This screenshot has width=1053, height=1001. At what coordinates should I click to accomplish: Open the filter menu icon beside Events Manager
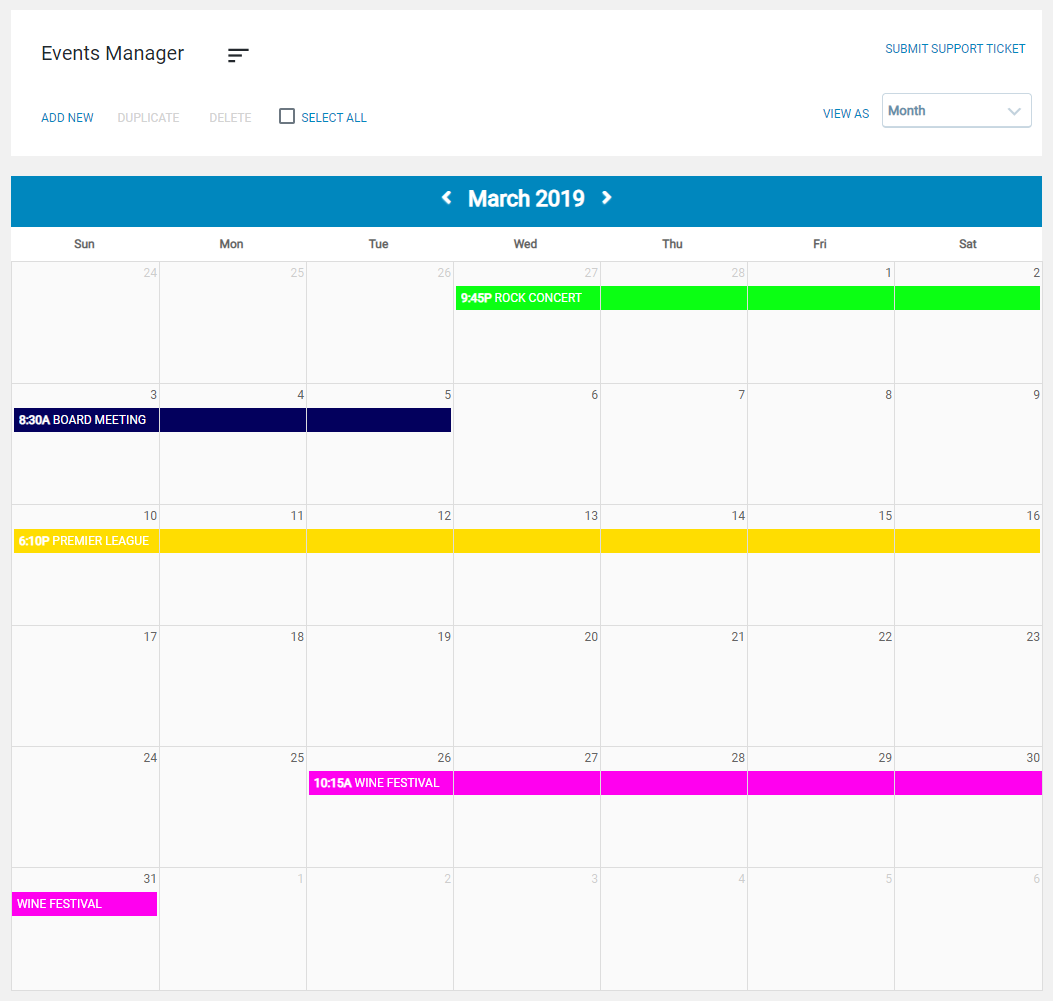[x=238, y=55]
